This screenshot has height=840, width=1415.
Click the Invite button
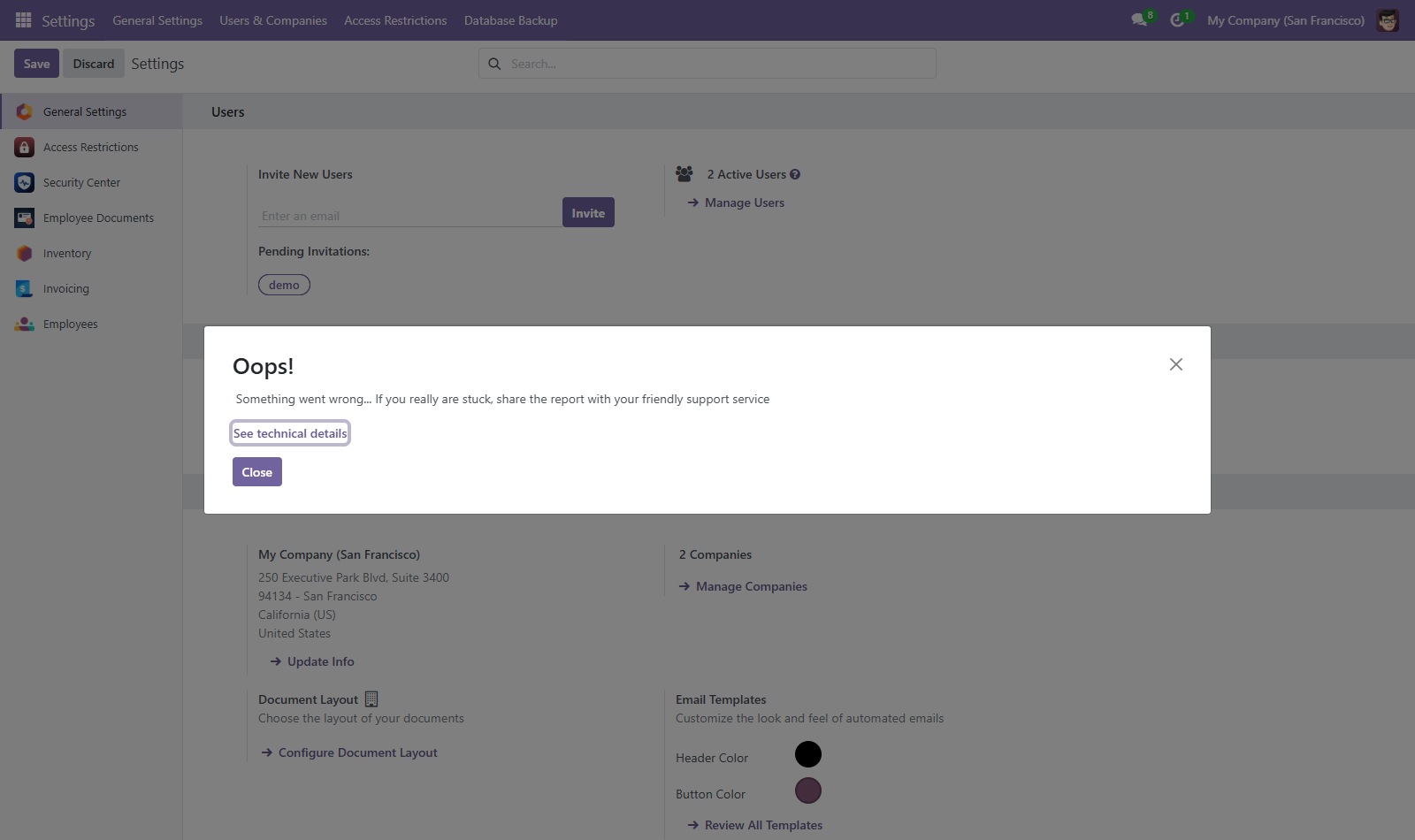pos(588,213)
